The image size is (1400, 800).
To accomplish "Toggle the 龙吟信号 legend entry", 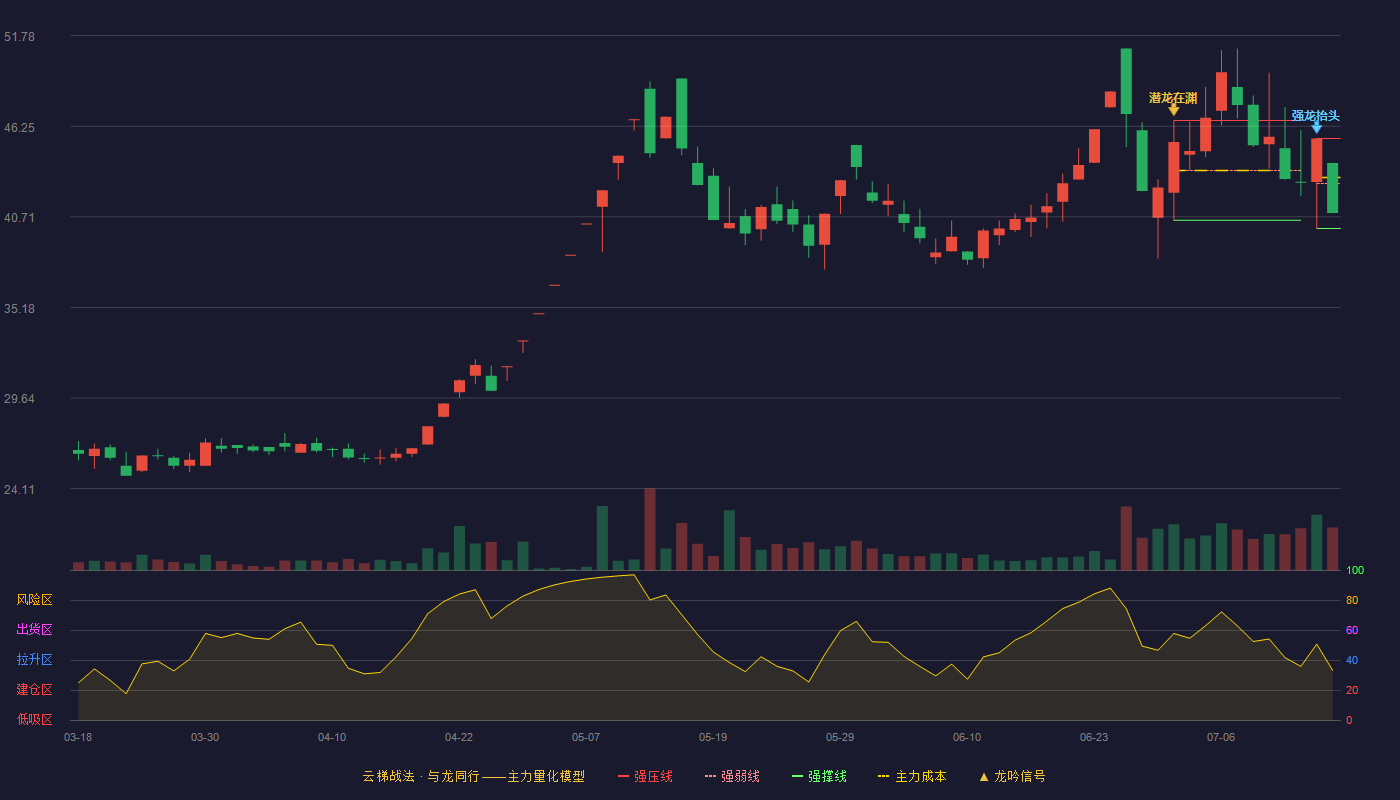I will coord(1012,776).
